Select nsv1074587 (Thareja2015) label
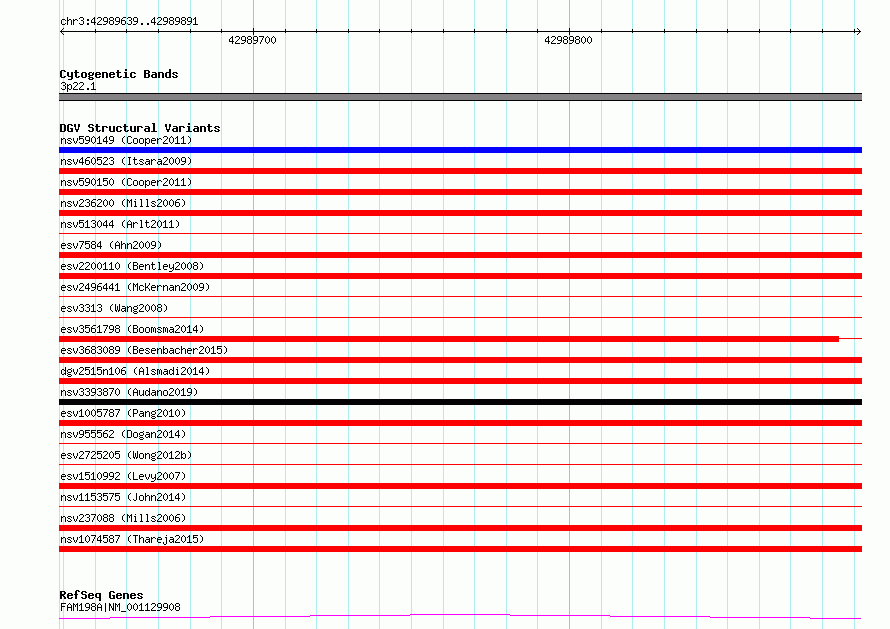 coord(132,539)
